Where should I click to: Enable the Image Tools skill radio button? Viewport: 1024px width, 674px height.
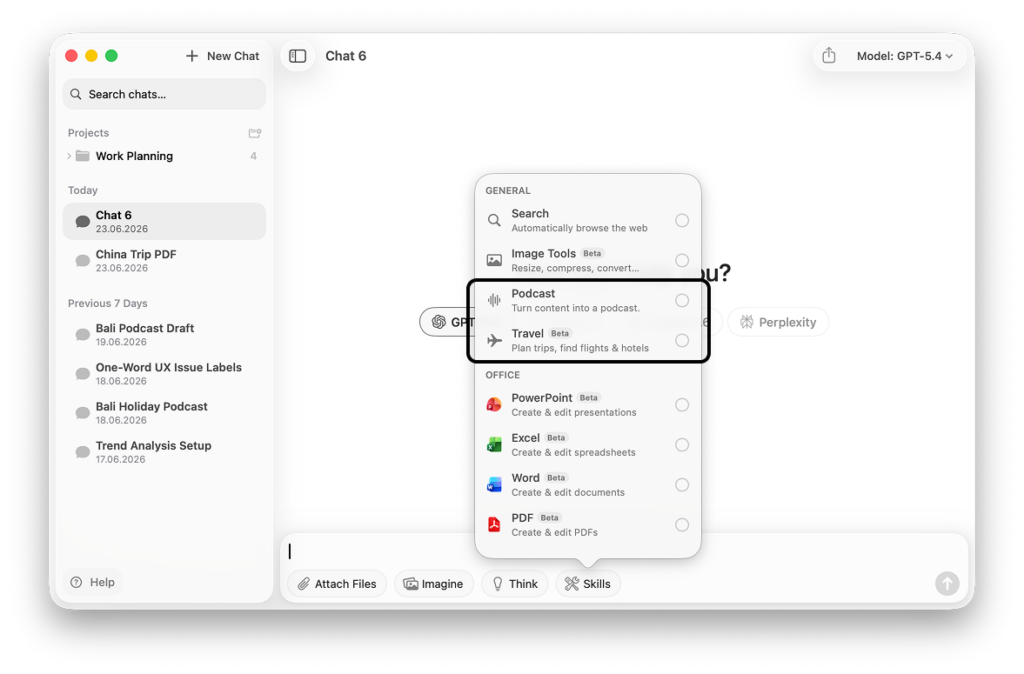coord(682,261)
